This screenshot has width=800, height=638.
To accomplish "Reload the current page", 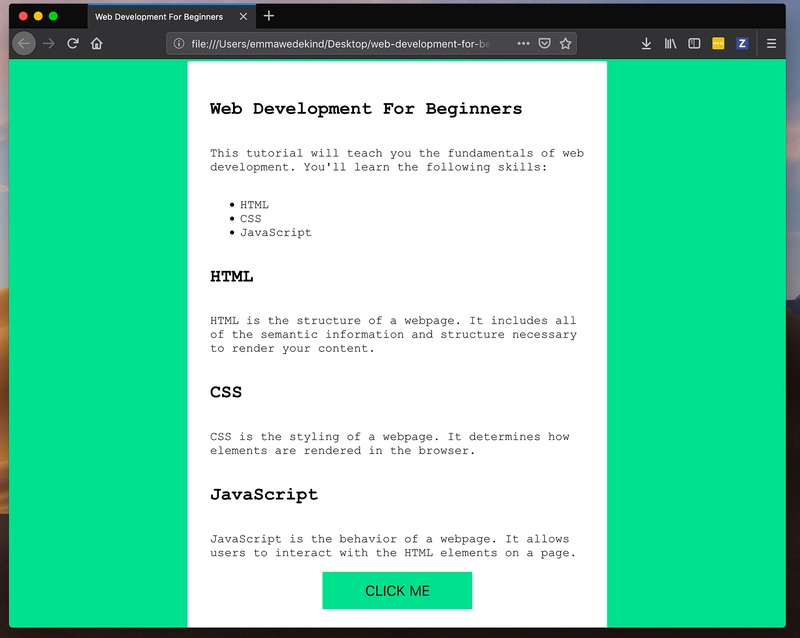I will (73, 43).
